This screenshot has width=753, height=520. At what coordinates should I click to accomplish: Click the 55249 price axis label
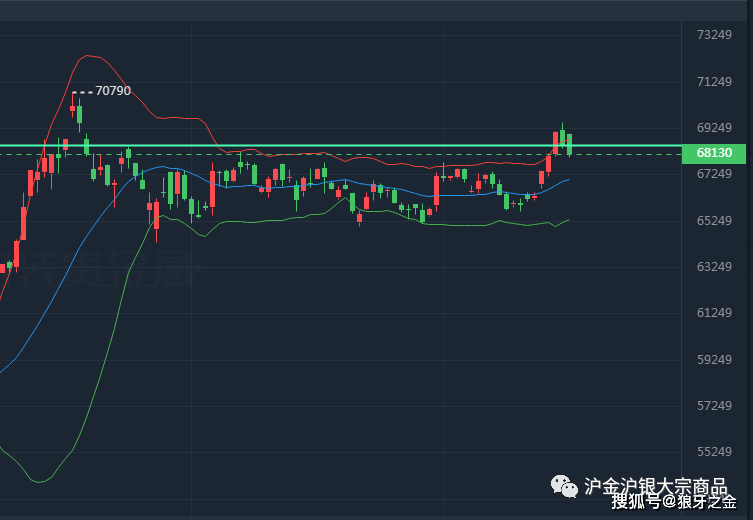[714, 452]
